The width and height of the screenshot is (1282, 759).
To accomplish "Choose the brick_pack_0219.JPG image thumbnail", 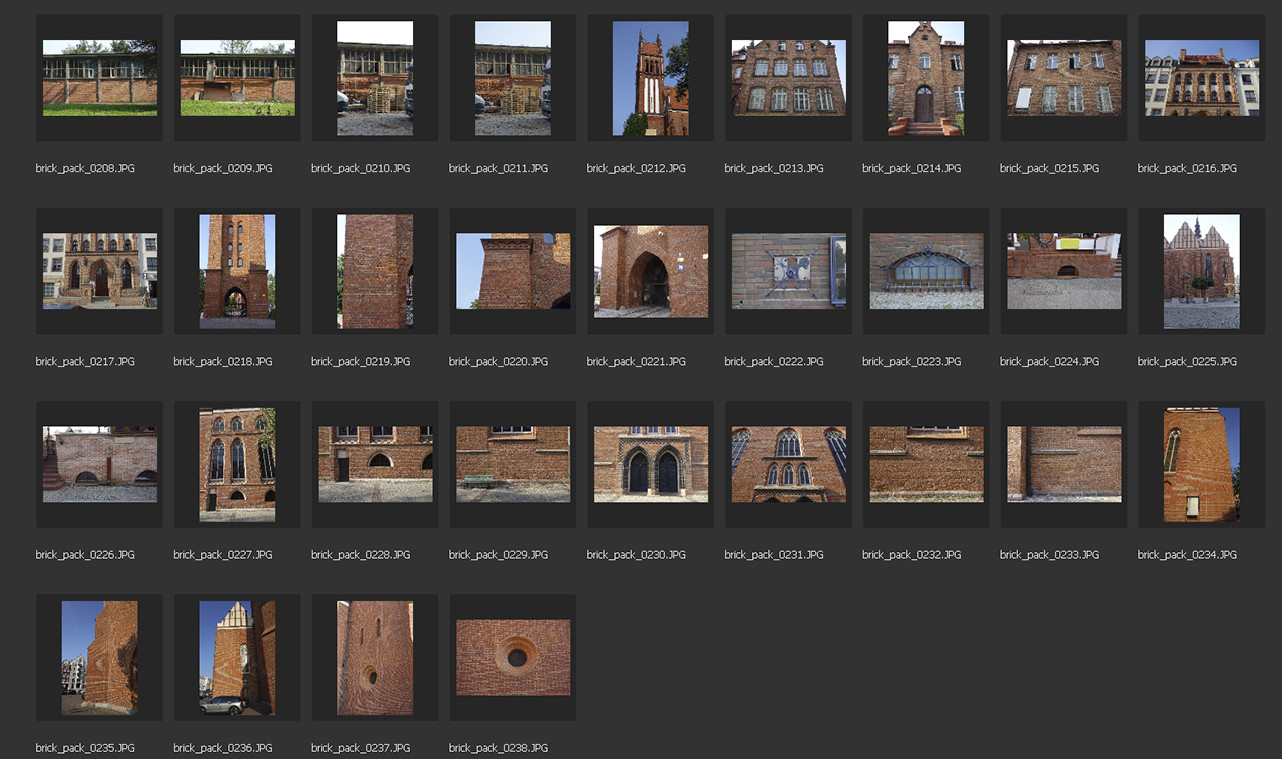I will coord(375,271).
